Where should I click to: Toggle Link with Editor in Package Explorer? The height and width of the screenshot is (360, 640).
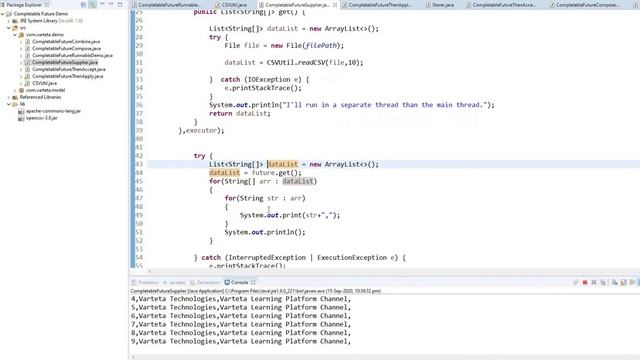tap(93, 4)
